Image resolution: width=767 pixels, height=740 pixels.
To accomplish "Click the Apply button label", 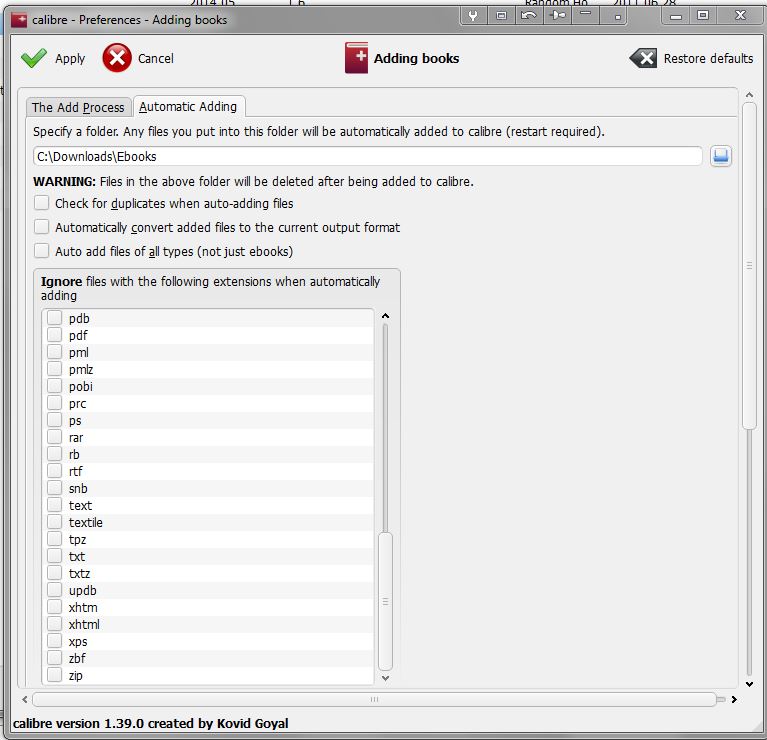I will click(x=70, y=59).
